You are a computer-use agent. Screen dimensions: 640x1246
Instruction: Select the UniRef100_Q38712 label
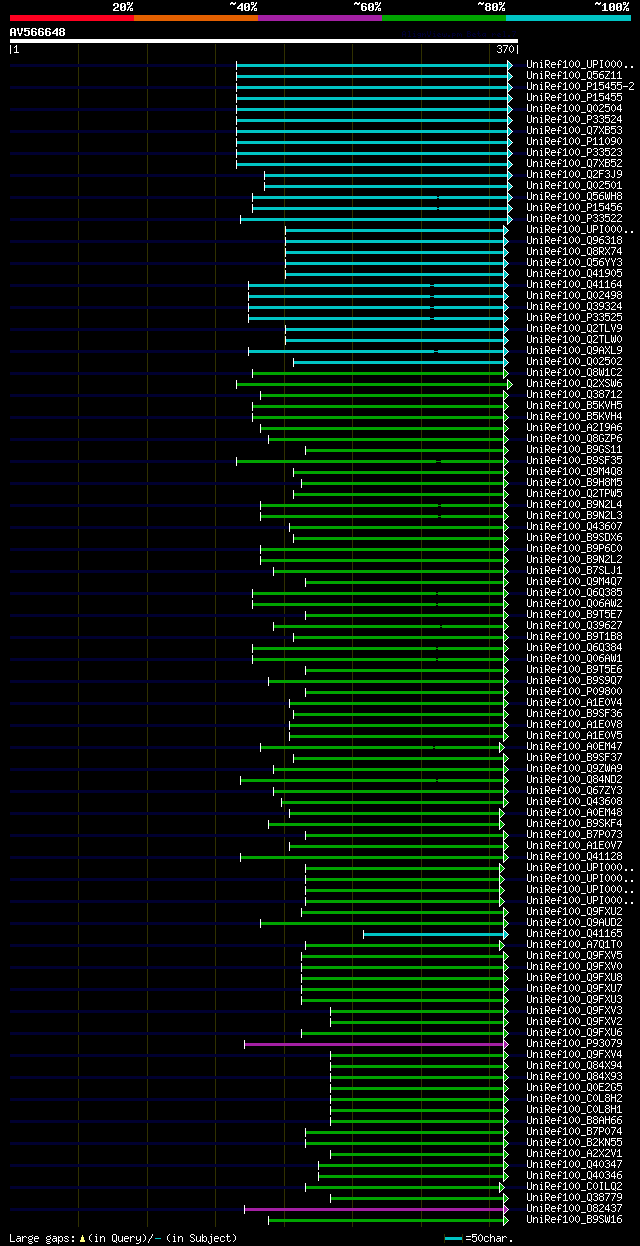point(574,394)
